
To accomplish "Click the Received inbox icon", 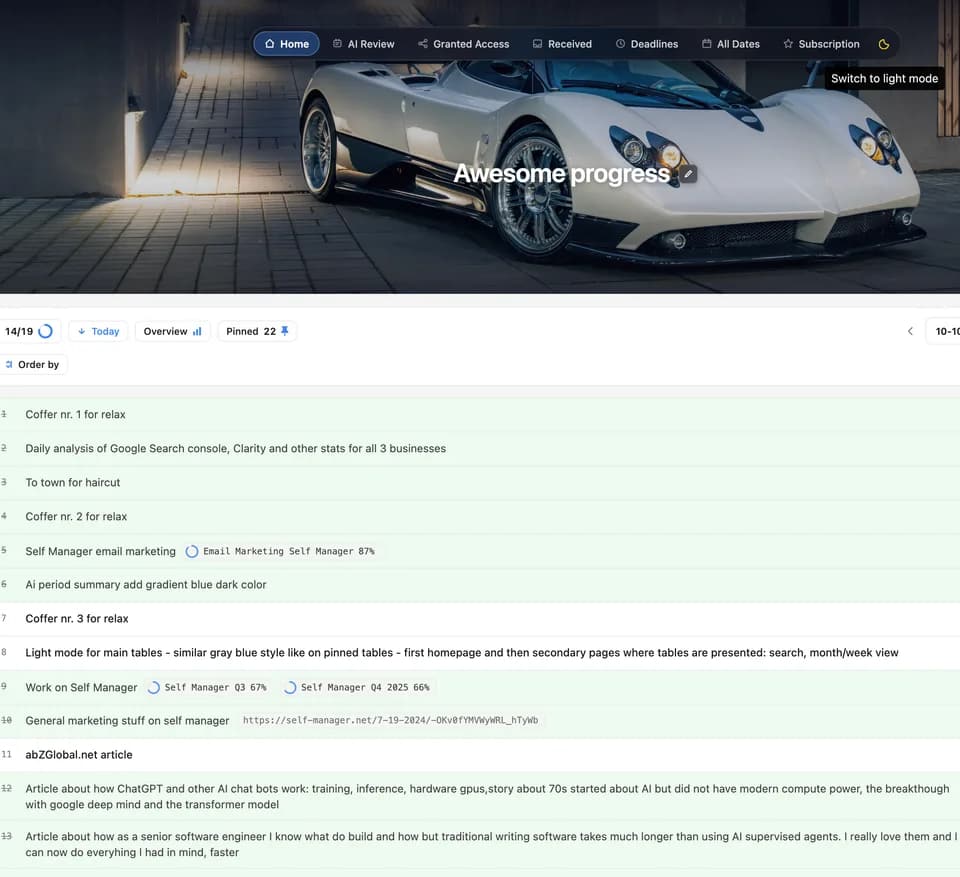I will pos(537,43).
